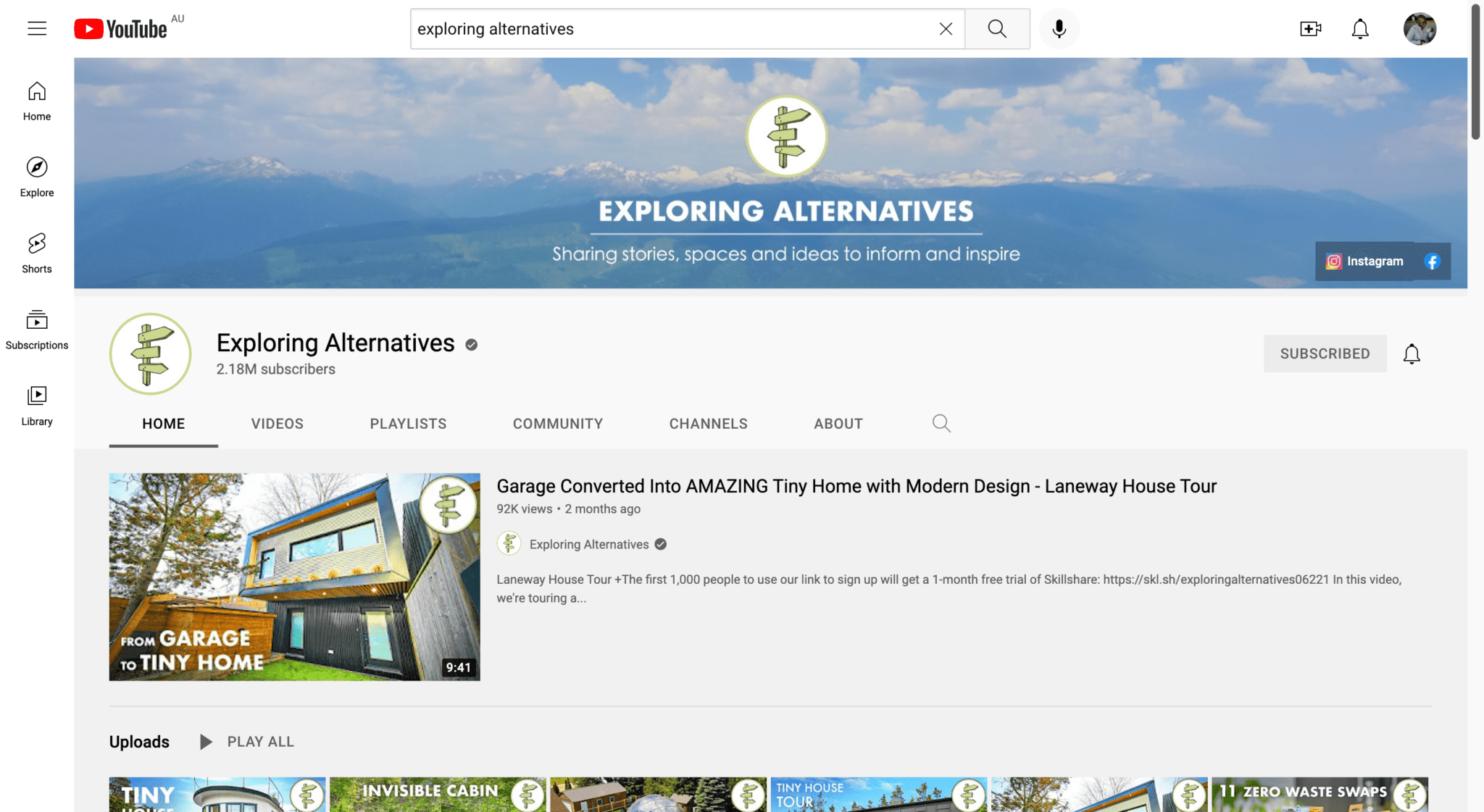Go to Home in the sidebar

coord(37,101)
